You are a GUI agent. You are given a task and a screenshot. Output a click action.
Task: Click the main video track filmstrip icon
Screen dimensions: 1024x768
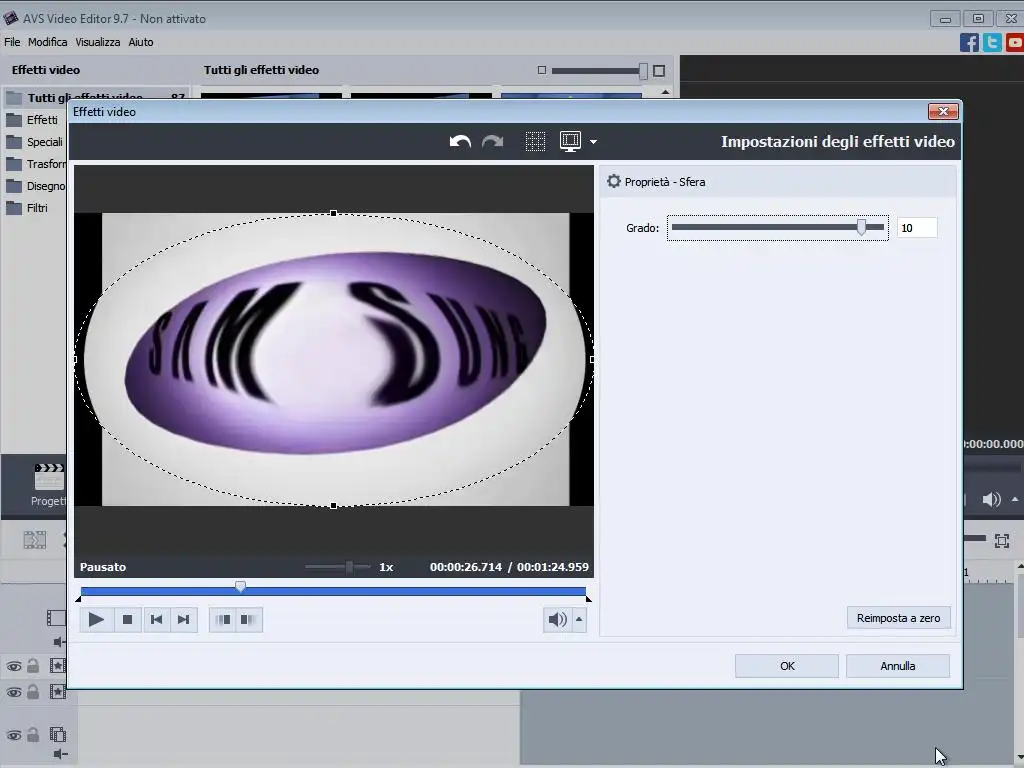57,618
